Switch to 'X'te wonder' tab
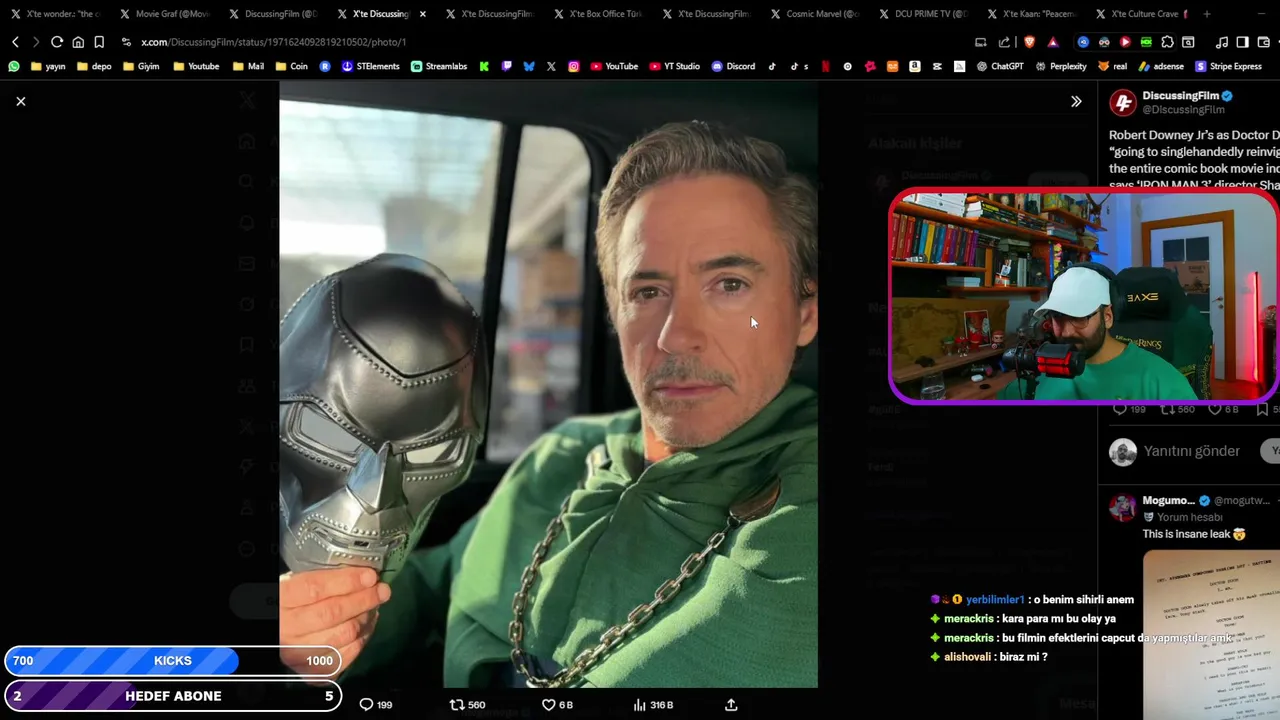The width and height of the screenshot is (1280, 720). click(55, 14)
